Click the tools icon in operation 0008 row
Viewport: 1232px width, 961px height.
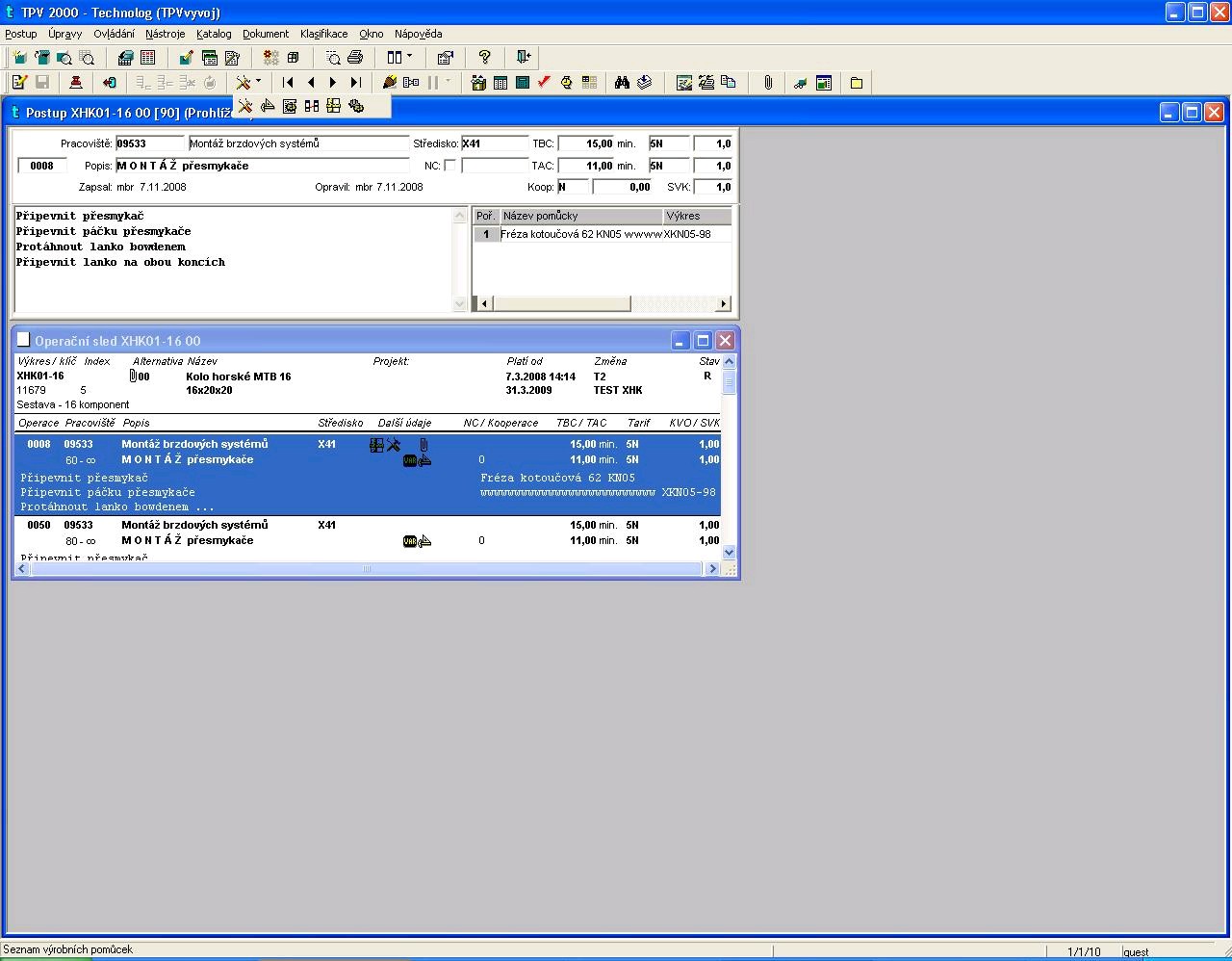393,445
